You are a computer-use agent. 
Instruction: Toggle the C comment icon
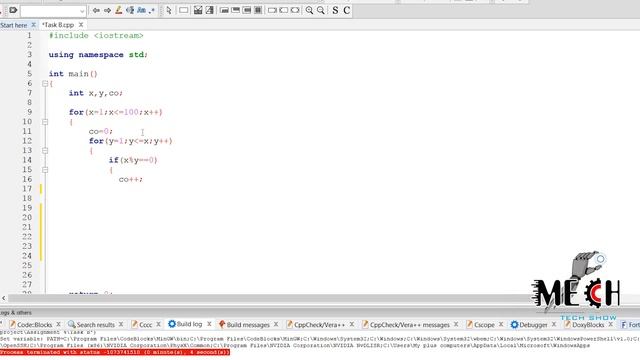347,10
